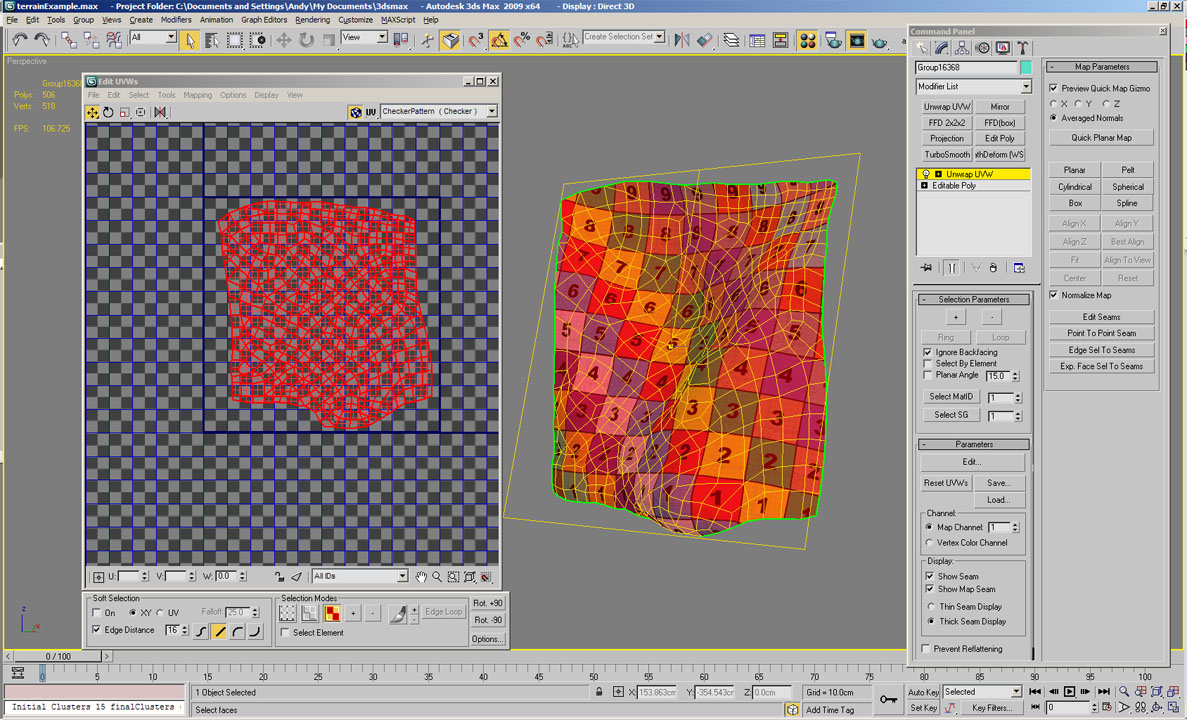Toggle the Ignore Backfacing checkbox
The image size is (1187, 720).
point(928,352)
